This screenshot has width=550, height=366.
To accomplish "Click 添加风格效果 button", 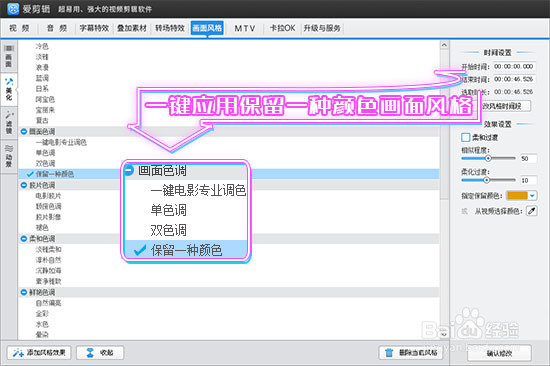I will tap(39, 353).
